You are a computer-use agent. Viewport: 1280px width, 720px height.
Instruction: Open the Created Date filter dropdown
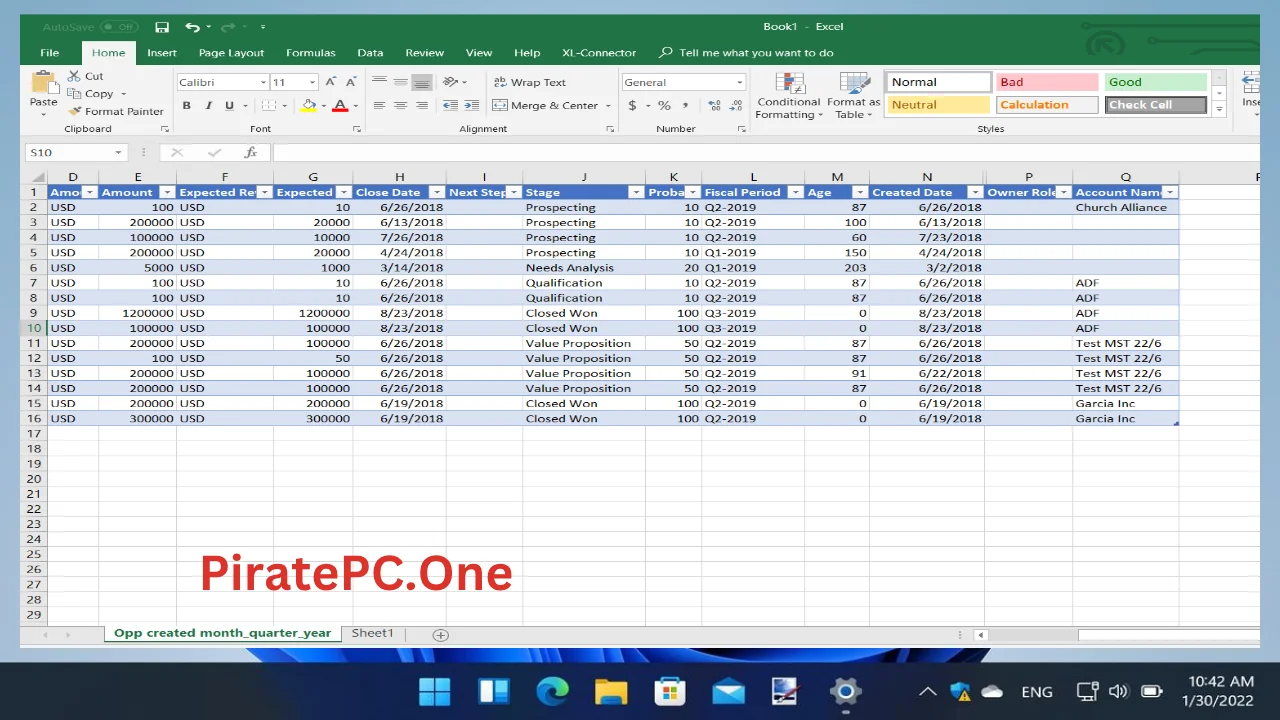[x=975, y=192]
